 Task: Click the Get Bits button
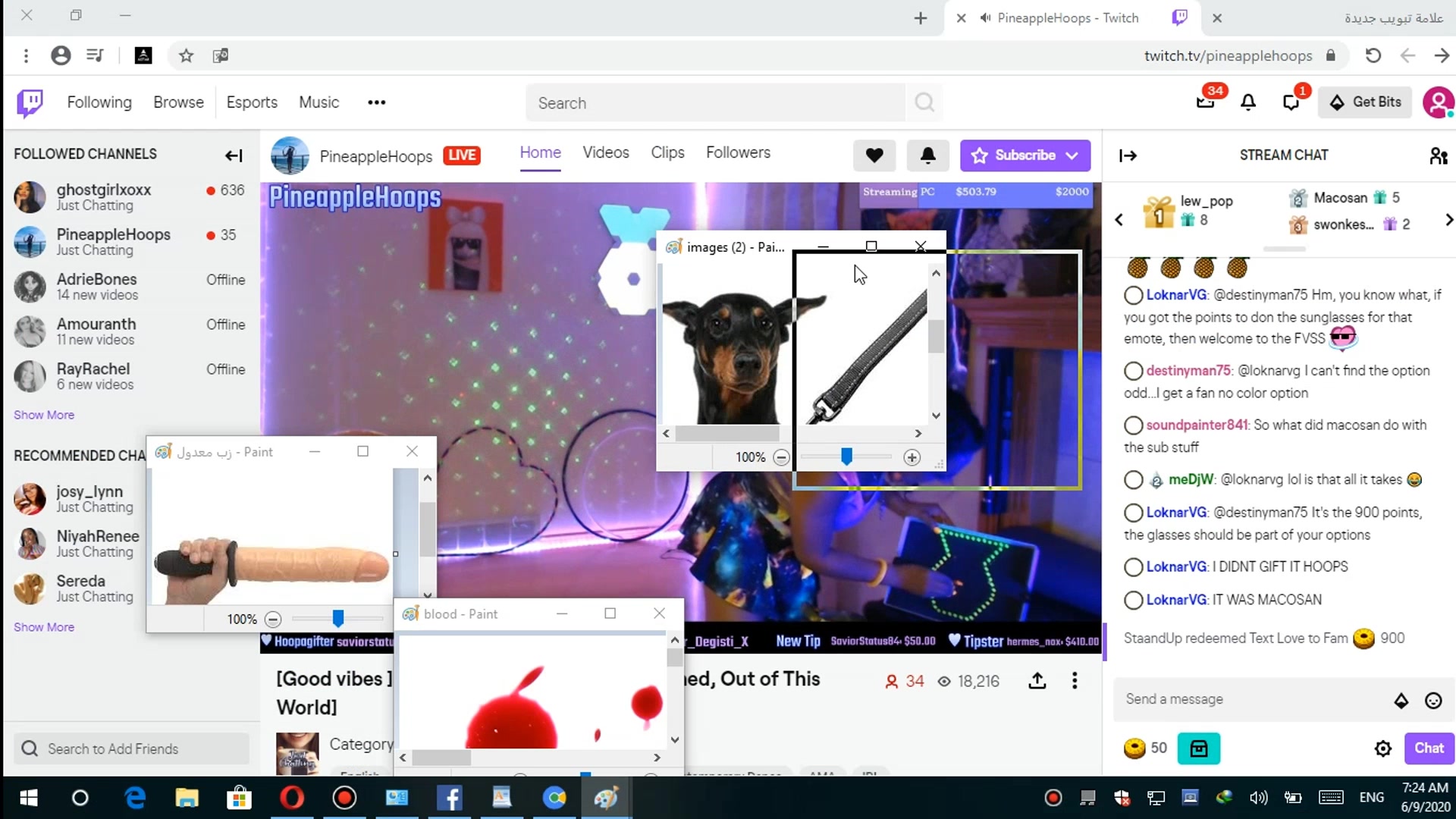point(1365,102)
